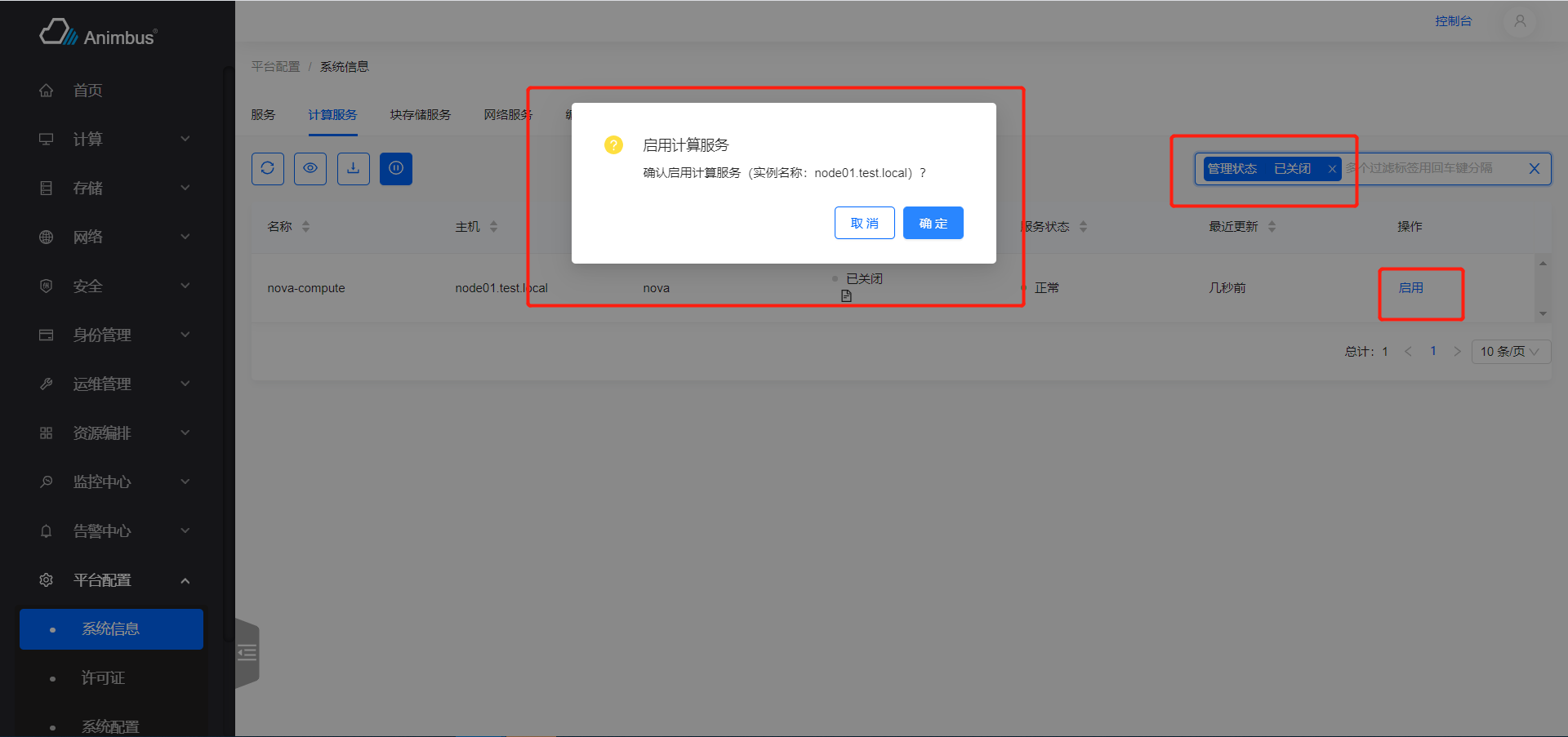This screenshot has height=737, width=1568.
Task: Click the log document icon under 已关闭
Action: point(846,296)
